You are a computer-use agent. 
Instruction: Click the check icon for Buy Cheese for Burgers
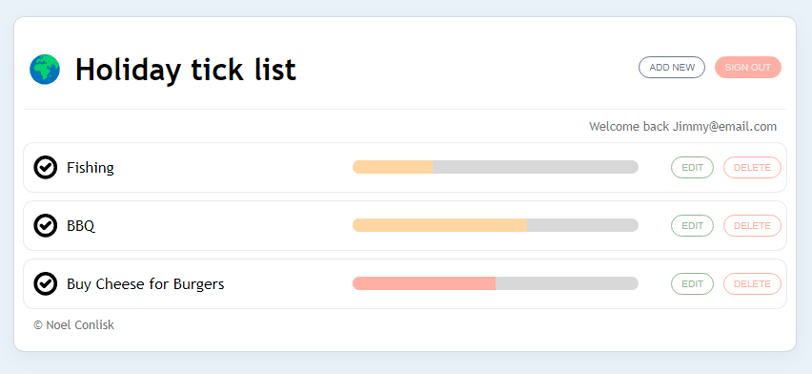(46, 284)
